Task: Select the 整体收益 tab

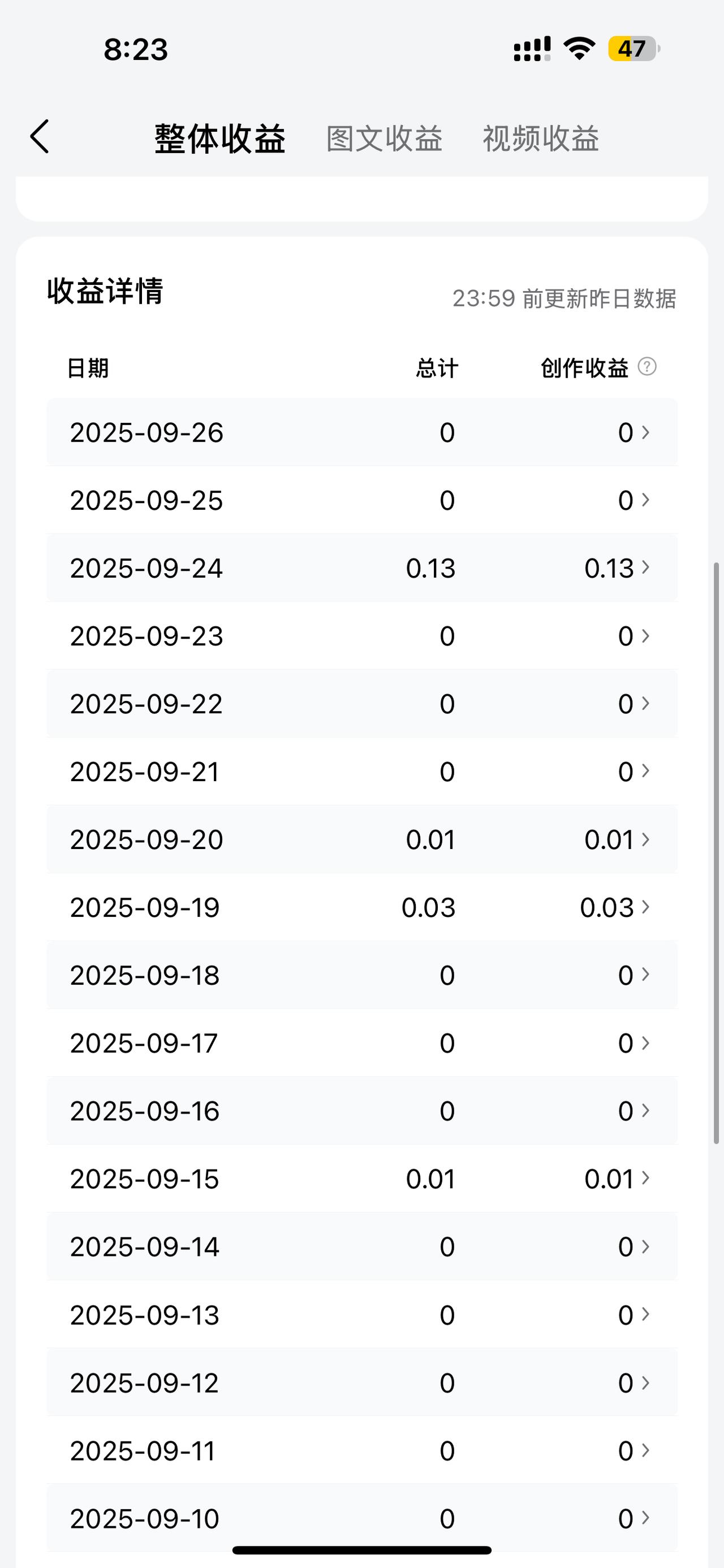Action: pyautogui.click(x=220, y=139)
